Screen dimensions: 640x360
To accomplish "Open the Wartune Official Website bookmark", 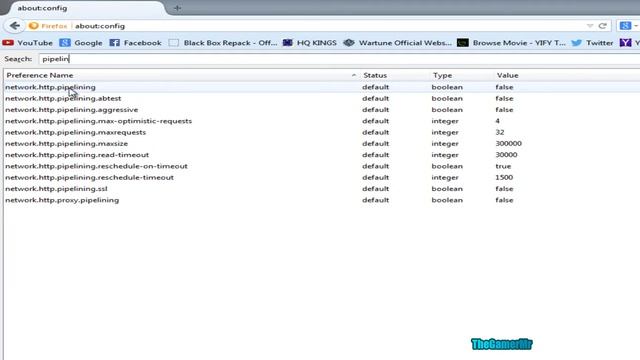I will tap(397, 43).
